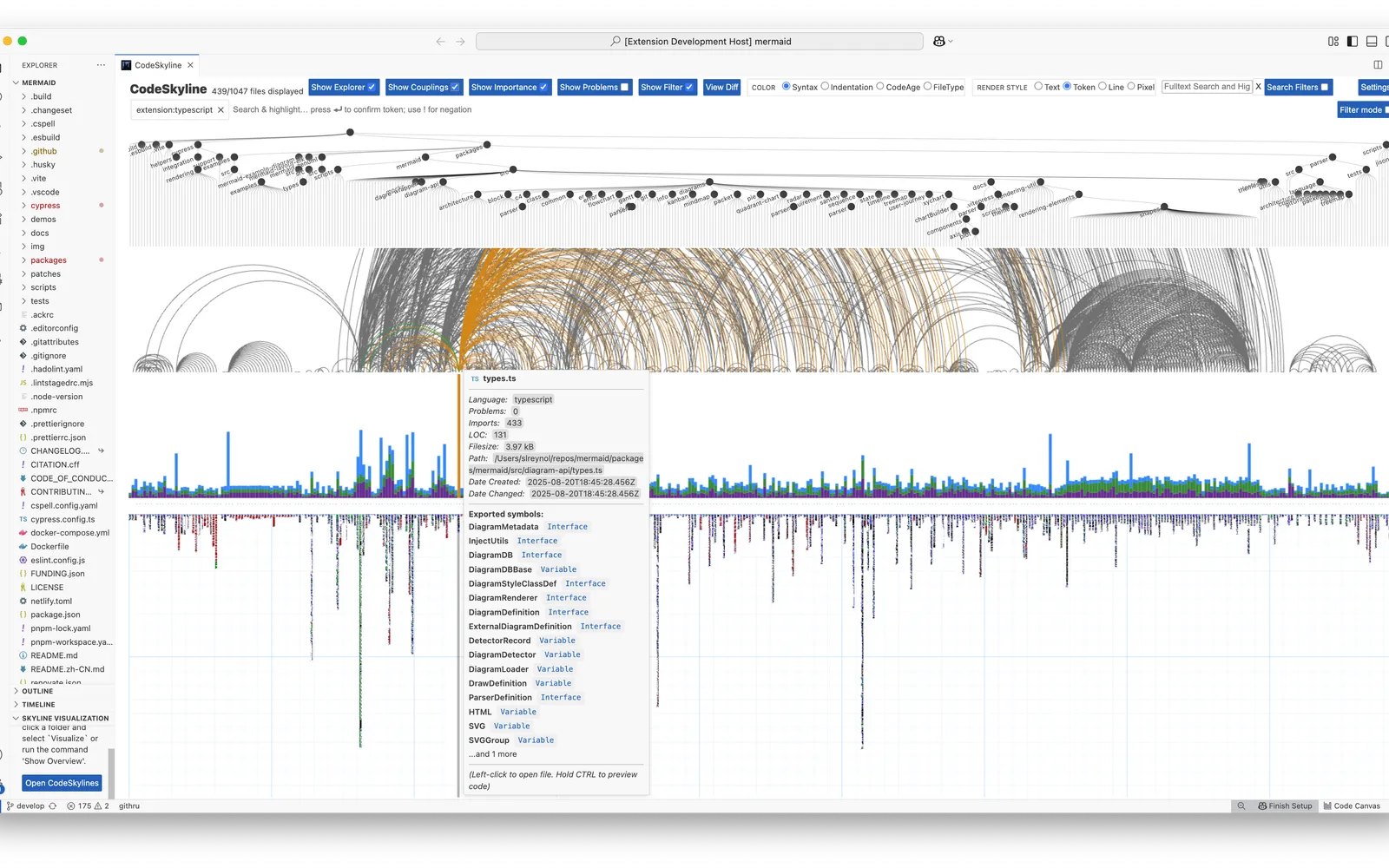Open Settings button in CodeSkyline toolbar
The height and width of the screenshot is (868, 1389).
(x=1374, y=87)
